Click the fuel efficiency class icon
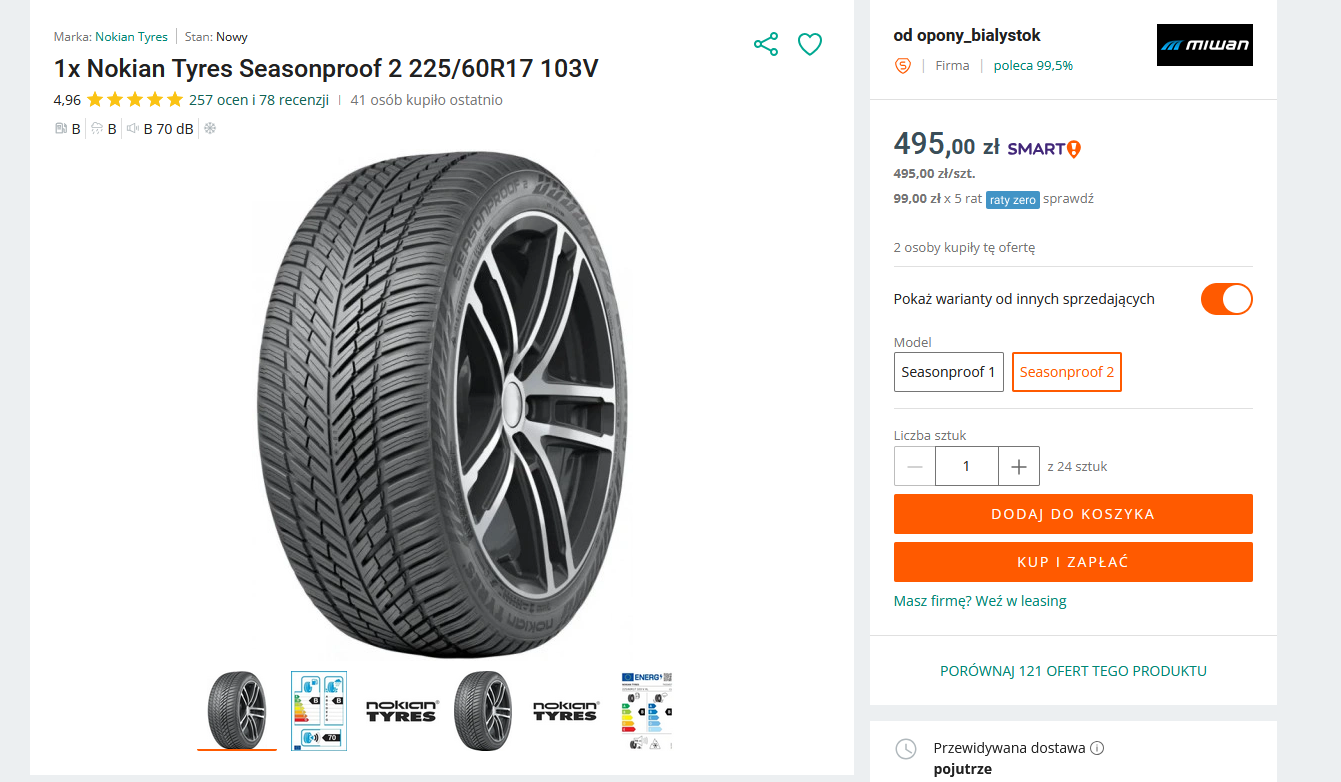1341x782 pixels. tap(61, 128)
